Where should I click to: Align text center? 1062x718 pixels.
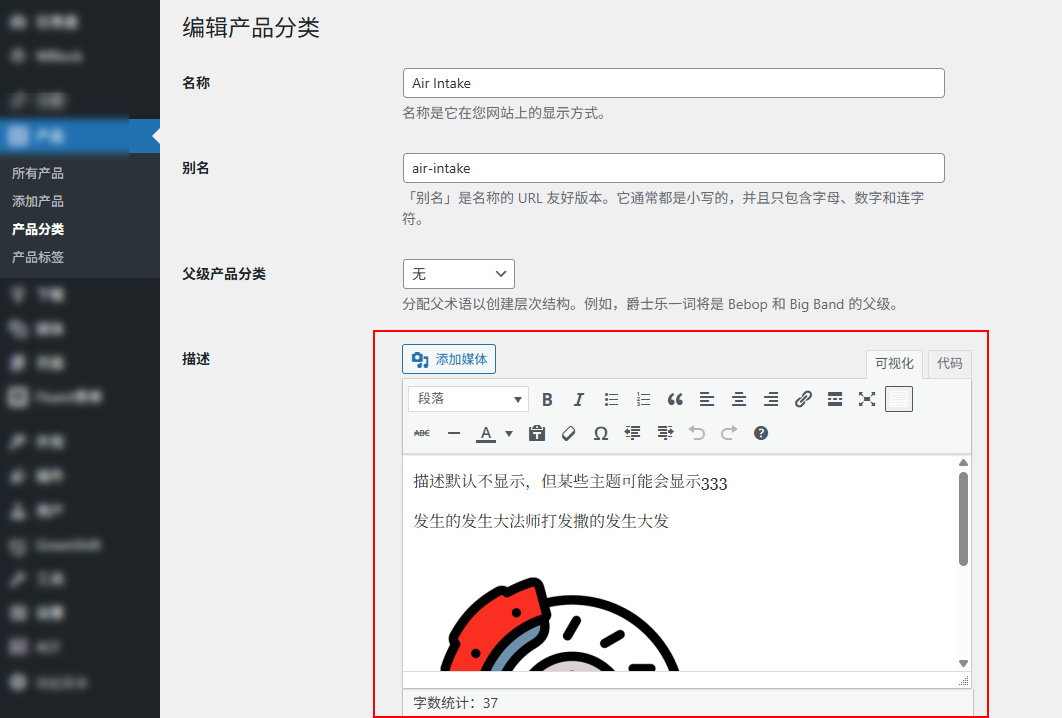click(739, 400)
